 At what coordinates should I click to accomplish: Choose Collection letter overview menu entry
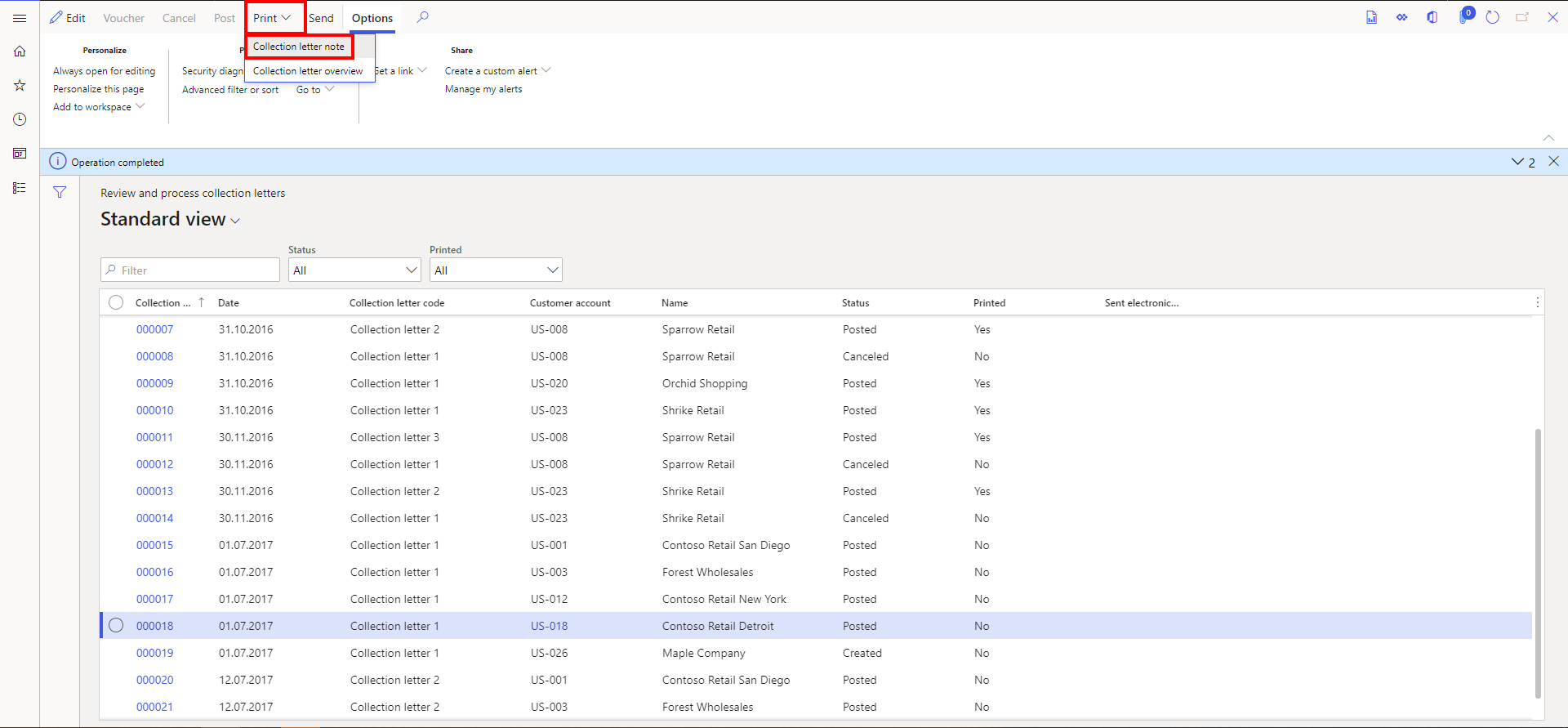click(x=308, y=71)
